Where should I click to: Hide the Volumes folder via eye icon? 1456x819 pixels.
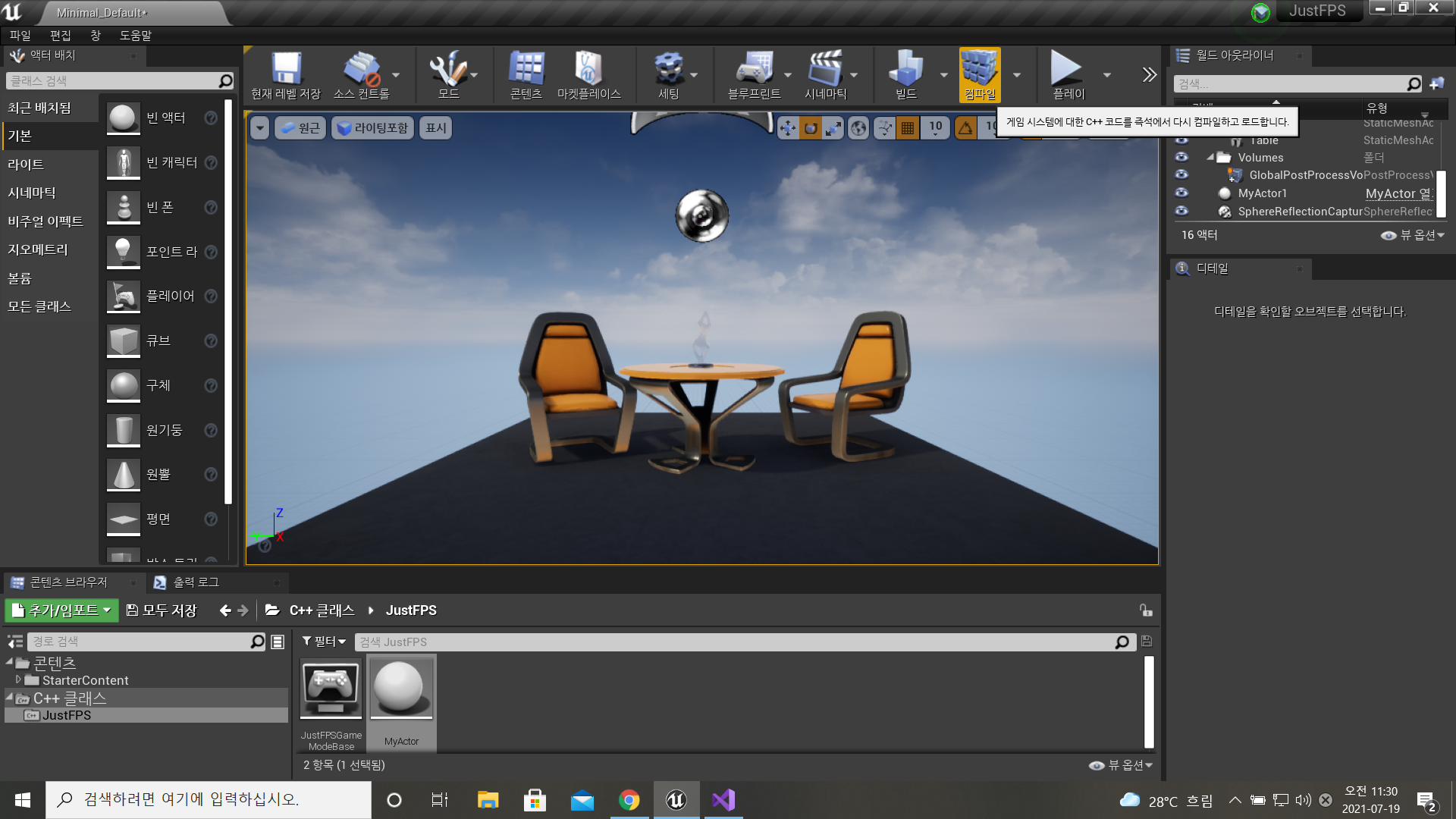click(x=1181, y=157)
